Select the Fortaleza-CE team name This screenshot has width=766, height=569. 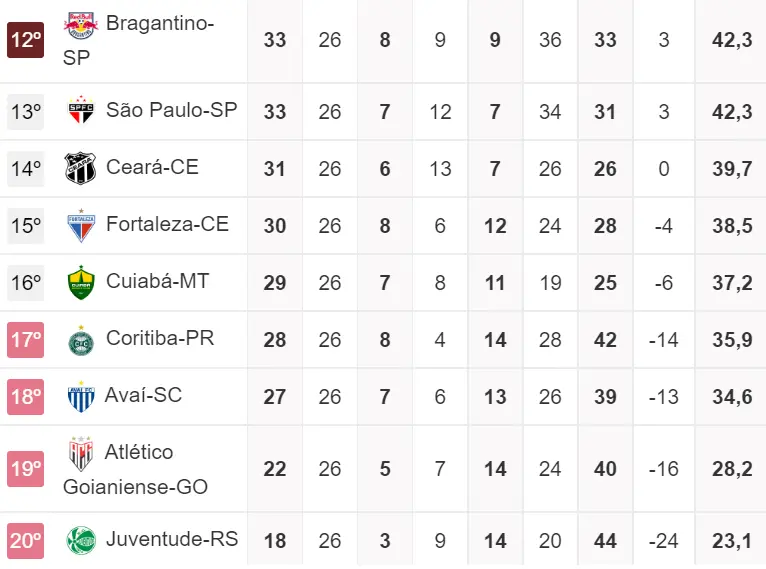tap(167, 224)
